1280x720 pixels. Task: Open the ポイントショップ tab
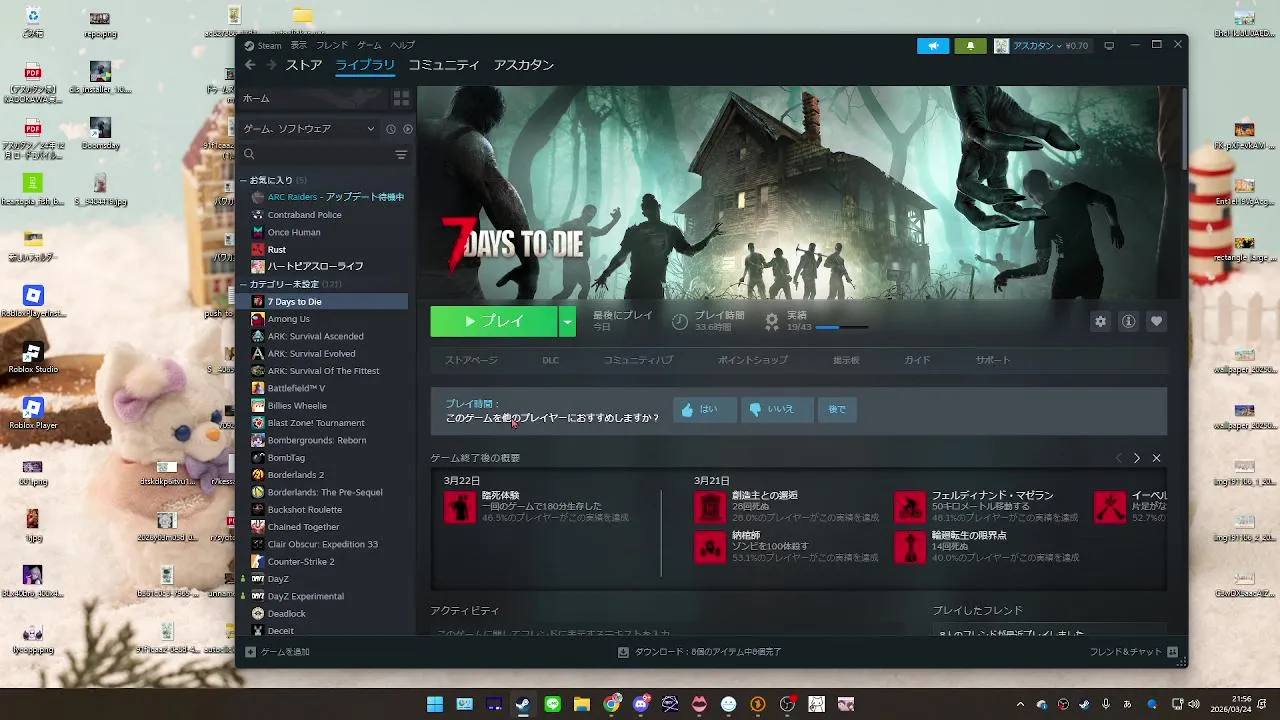click(753, 360)
